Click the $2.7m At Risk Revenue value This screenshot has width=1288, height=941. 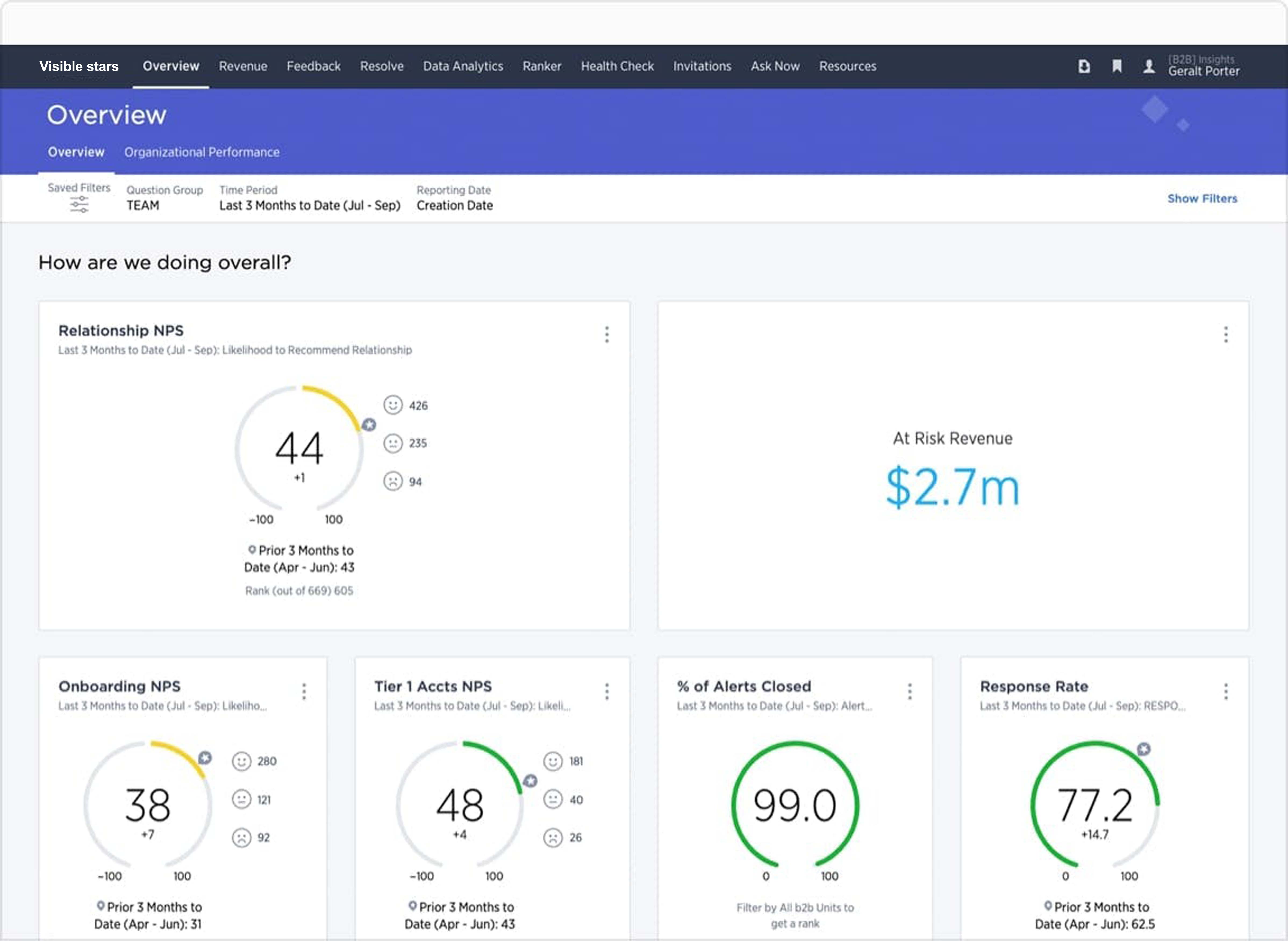click(953, 487)
